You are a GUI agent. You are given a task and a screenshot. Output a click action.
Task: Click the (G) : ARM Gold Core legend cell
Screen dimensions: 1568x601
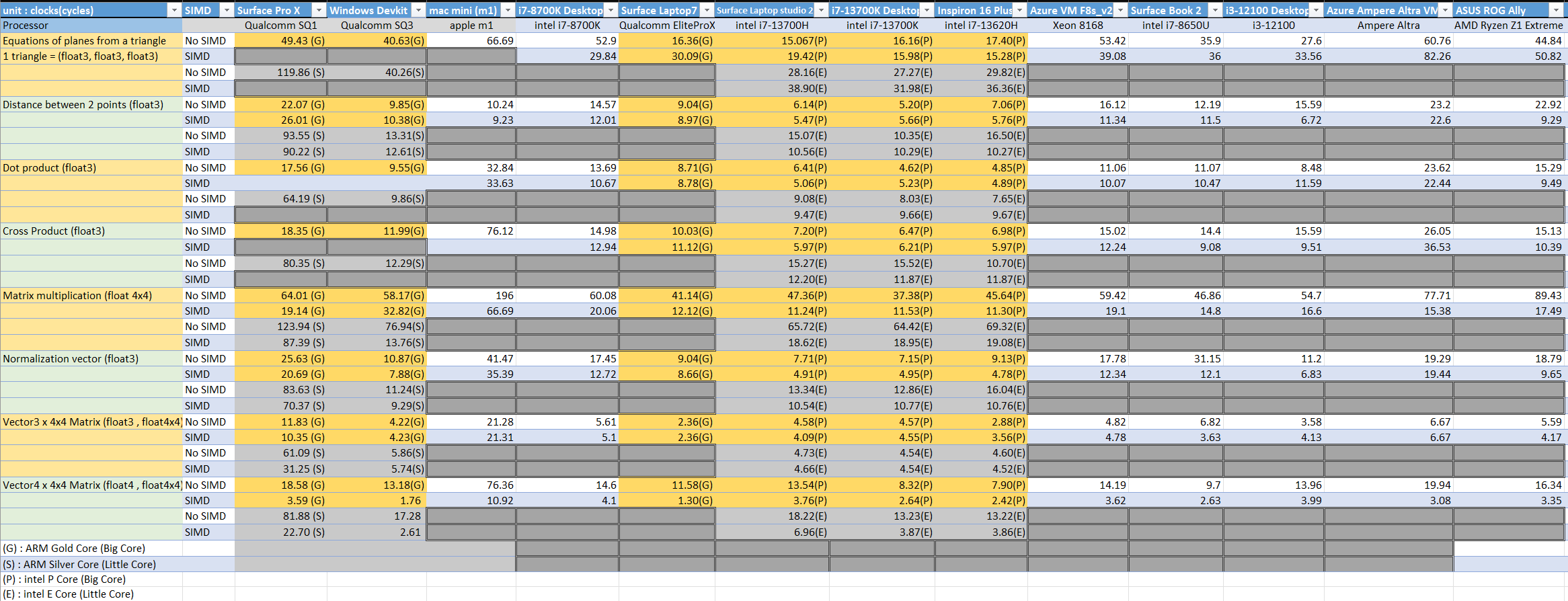tap(91, 548)
